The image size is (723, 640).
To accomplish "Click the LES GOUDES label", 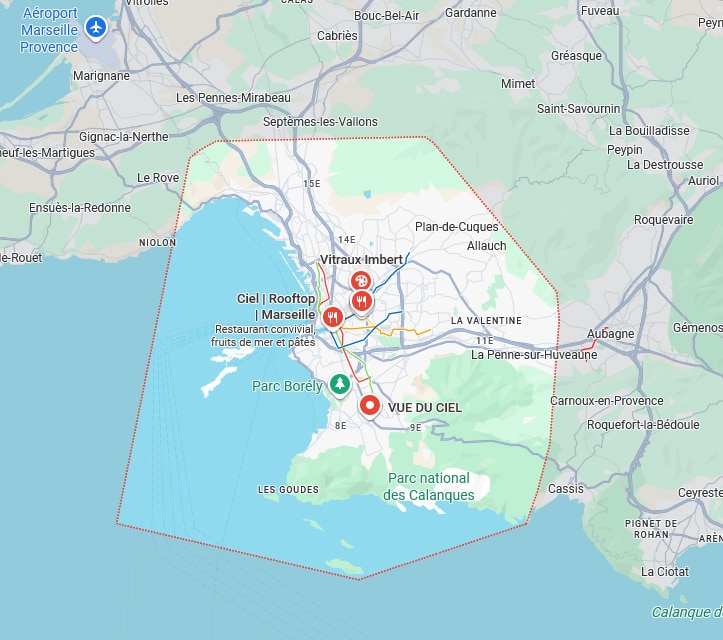I will pos(288,490).
